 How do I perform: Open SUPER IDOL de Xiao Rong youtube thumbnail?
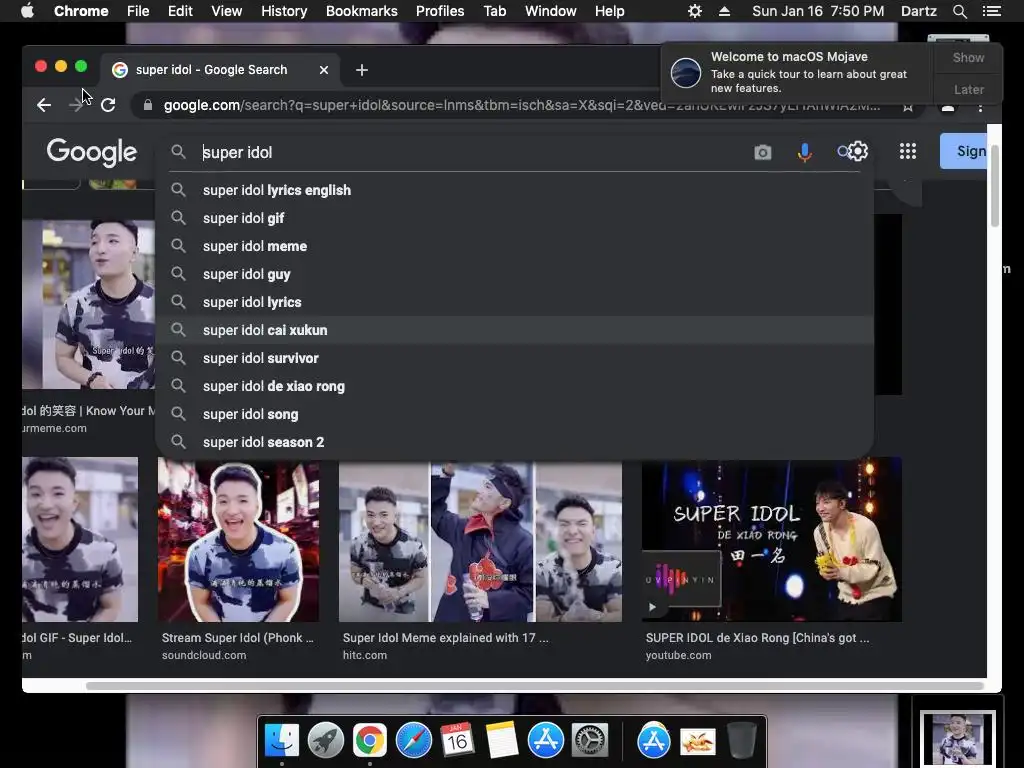coord(771,539)
